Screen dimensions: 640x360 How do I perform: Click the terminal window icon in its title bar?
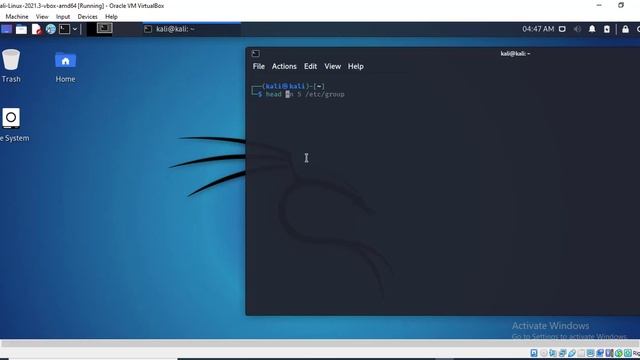[256, 53]
